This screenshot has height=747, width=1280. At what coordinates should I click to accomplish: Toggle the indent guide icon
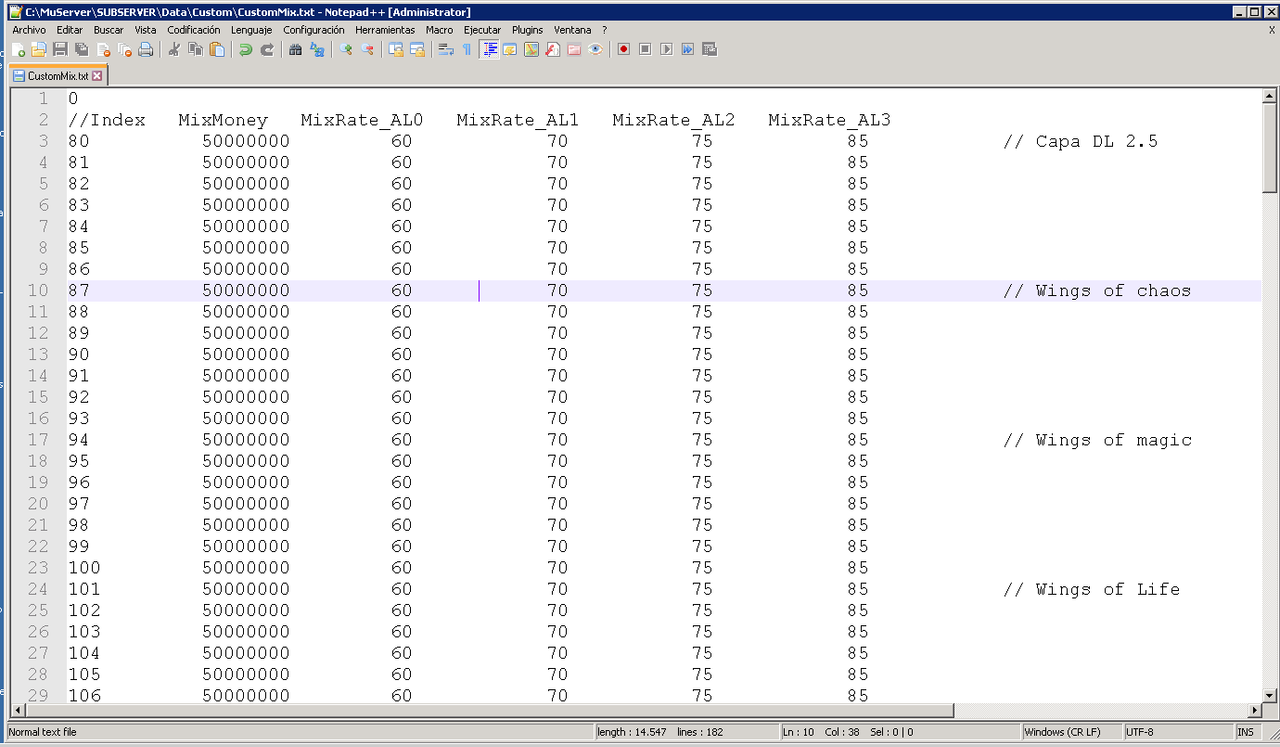point(490,49)
